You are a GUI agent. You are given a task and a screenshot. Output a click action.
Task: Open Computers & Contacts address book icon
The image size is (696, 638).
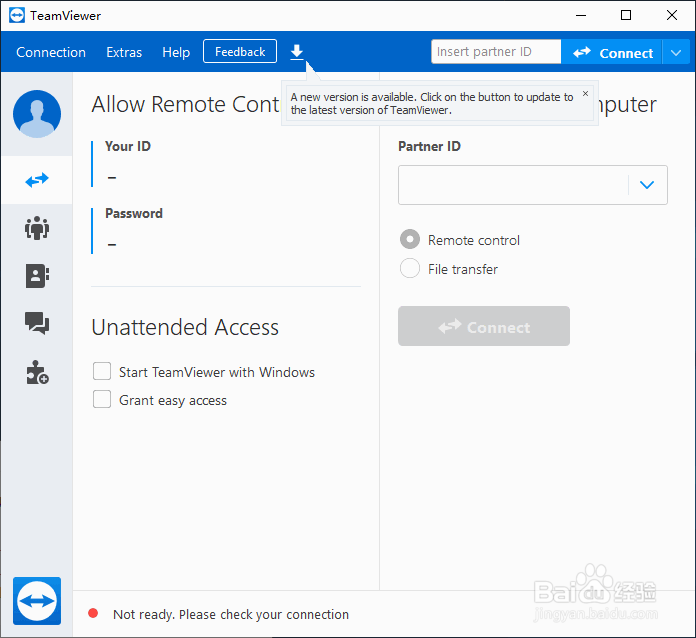[x=37, y=276]
